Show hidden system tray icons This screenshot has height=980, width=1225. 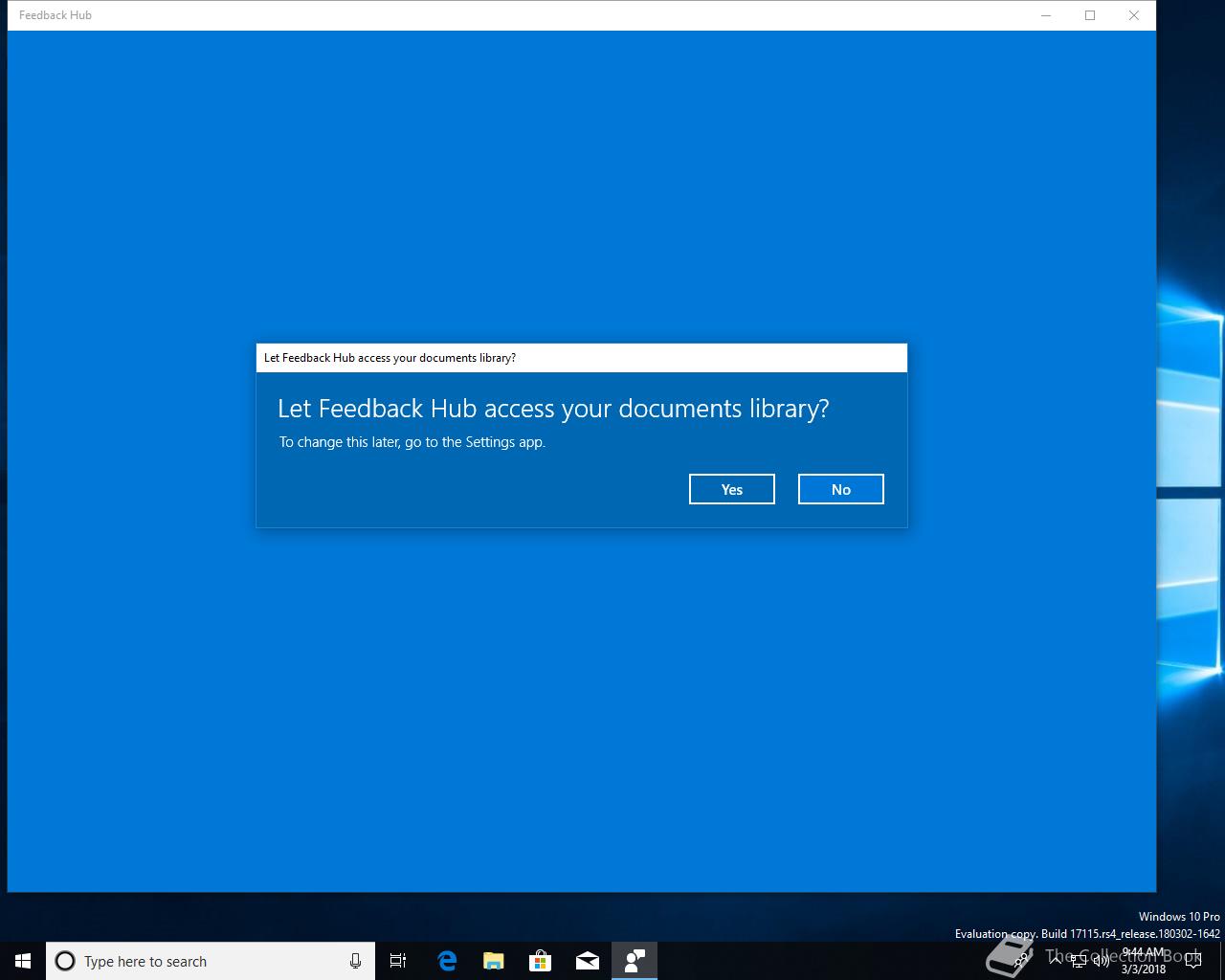[1056, 961]
